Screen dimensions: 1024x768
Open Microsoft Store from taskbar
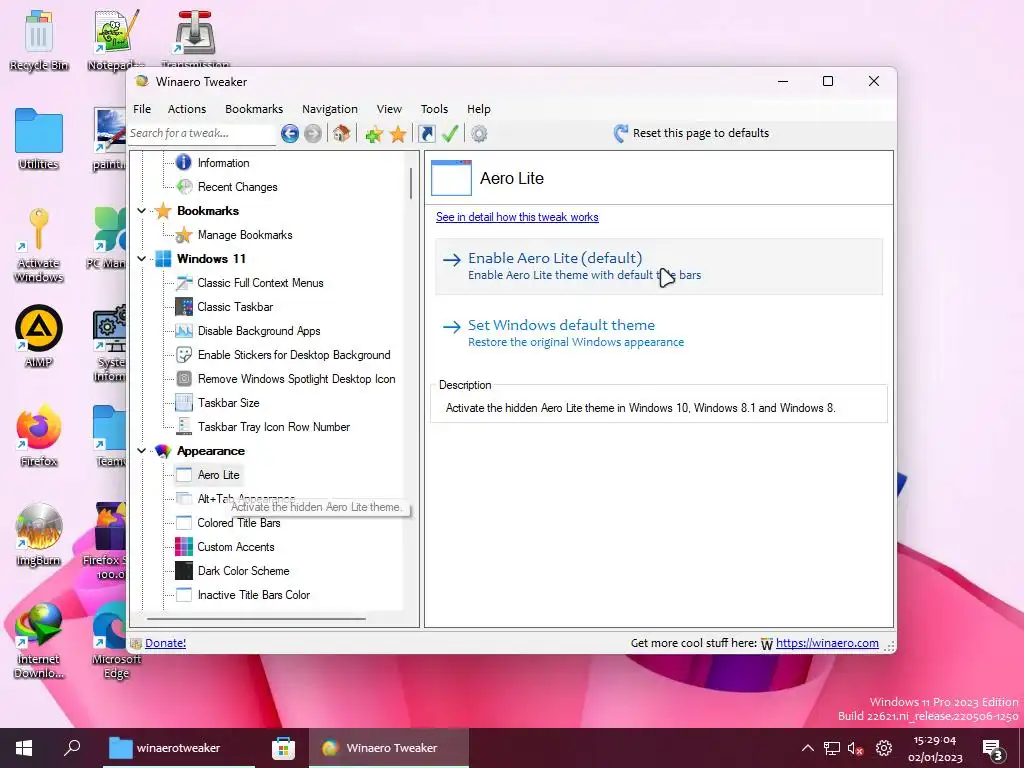283,748
